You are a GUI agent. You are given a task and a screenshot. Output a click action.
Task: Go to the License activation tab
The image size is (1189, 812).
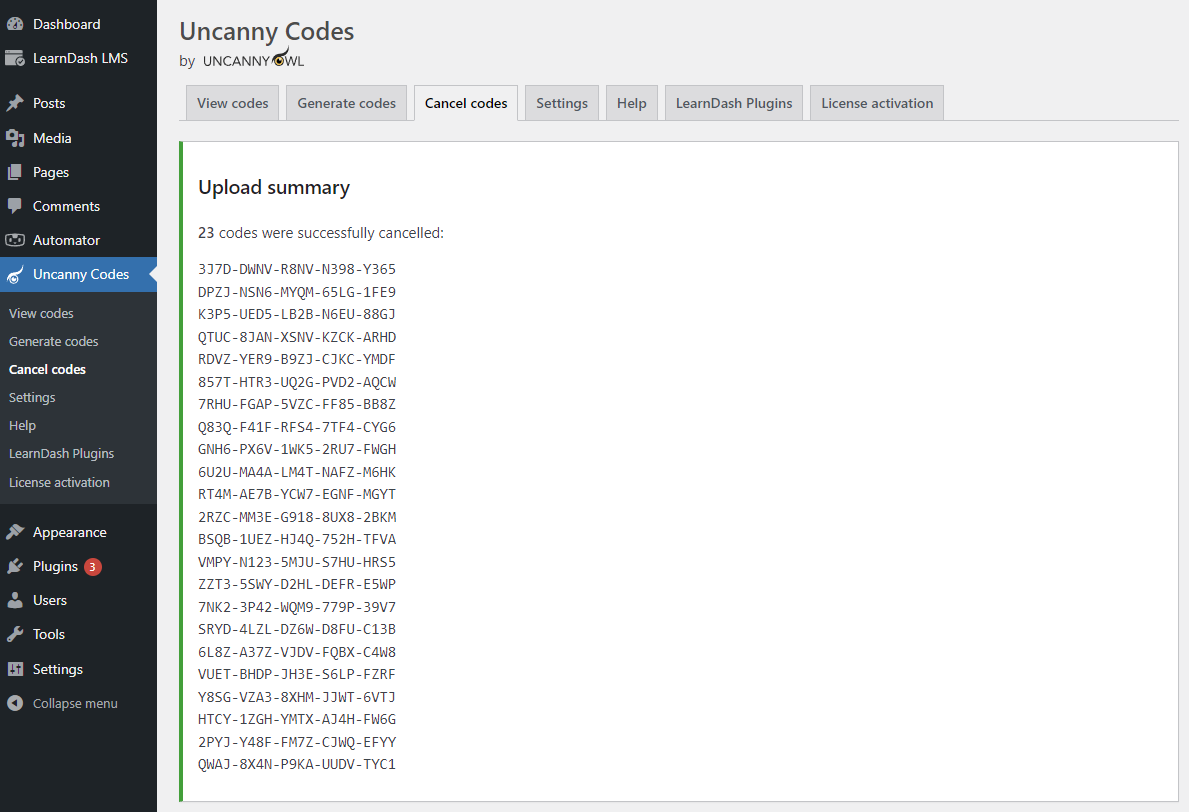(876, 103)
